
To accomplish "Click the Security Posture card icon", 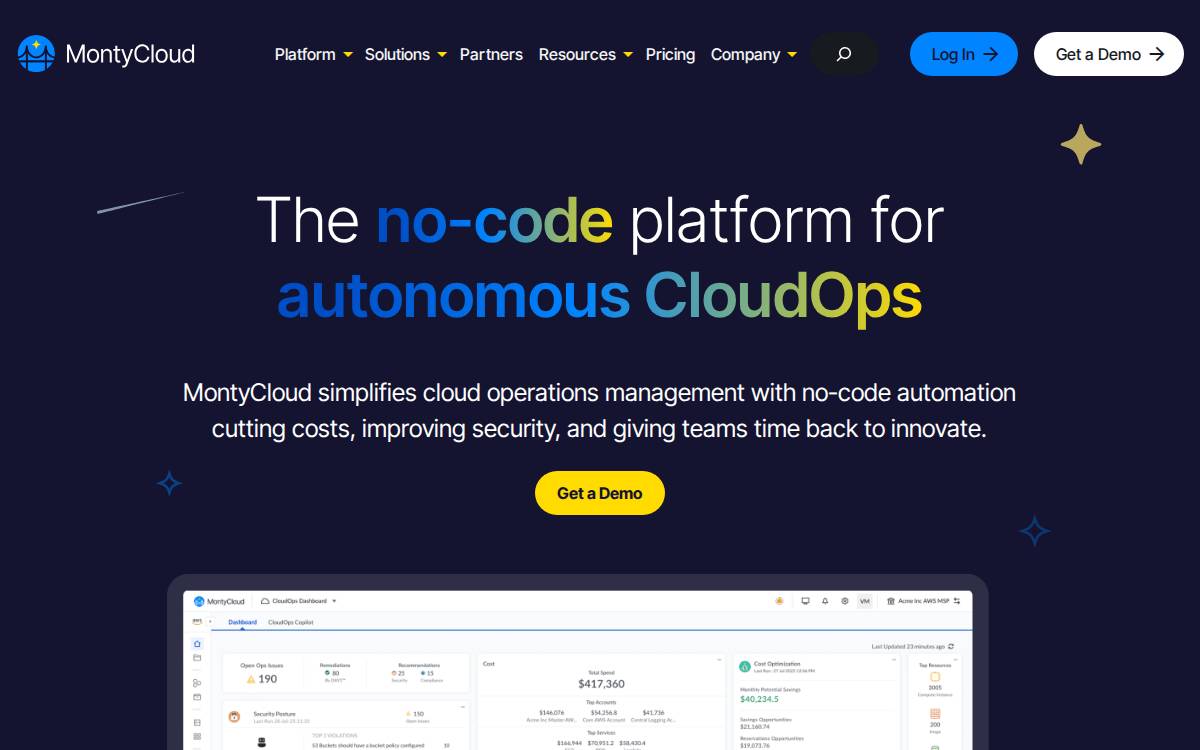I will (234, 717).
